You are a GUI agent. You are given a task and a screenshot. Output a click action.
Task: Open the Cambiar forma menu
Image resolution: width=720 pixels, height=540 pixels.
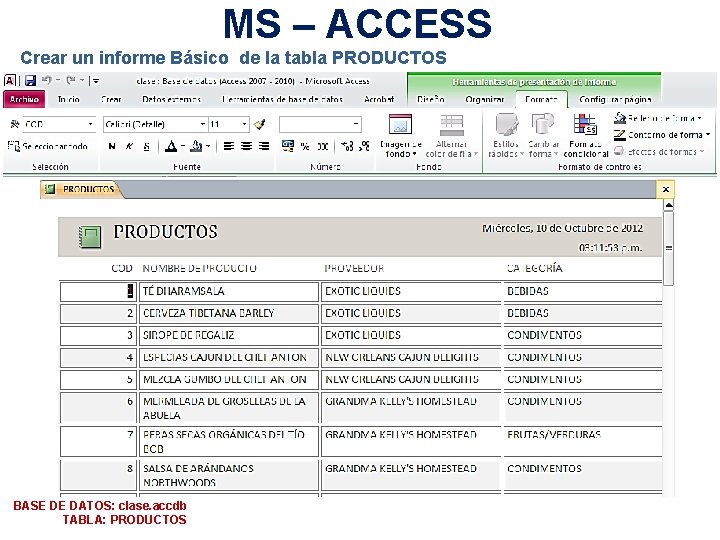pyautogui.click(x=543, y=136)
